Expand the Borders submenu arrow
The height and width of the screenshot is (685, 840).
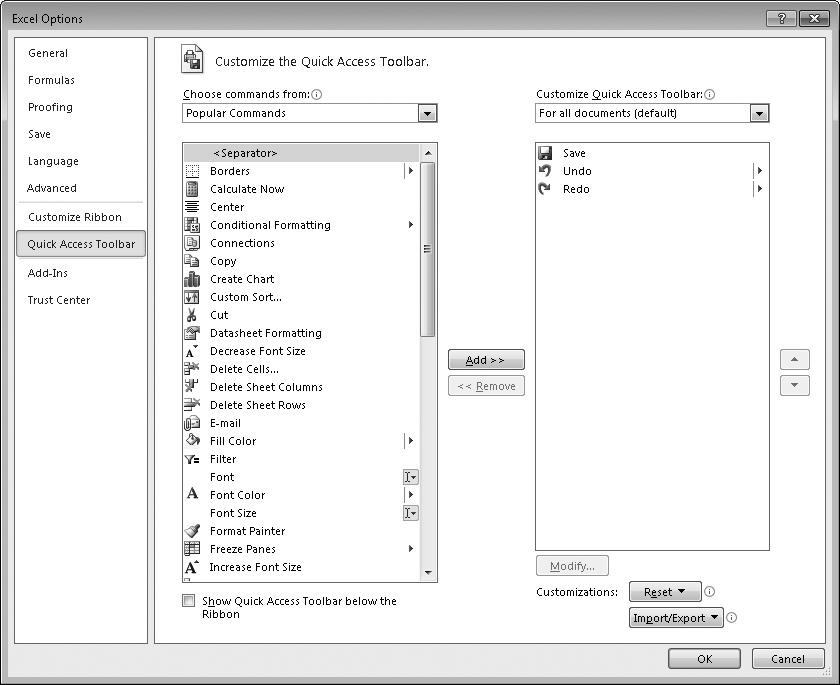click(x=410, y=171)
